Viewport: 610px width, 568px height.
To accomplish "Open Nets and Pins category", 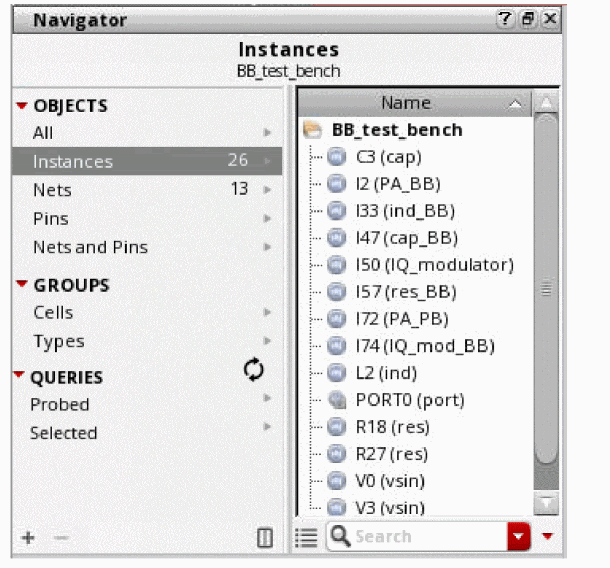I will coord(90,247).
